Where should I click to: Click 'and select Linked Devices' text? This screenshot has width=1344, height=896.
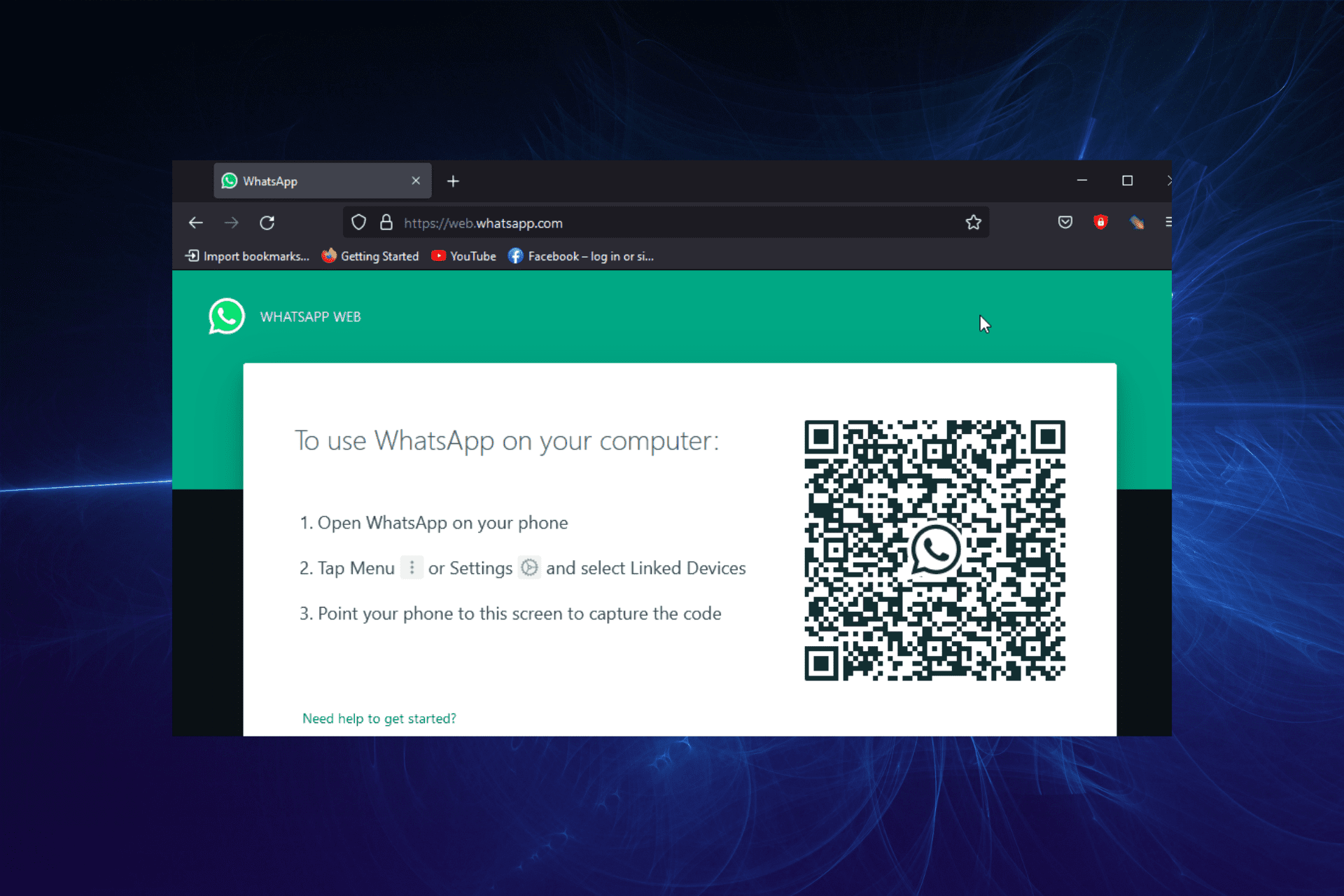click(x=646, y=568)
